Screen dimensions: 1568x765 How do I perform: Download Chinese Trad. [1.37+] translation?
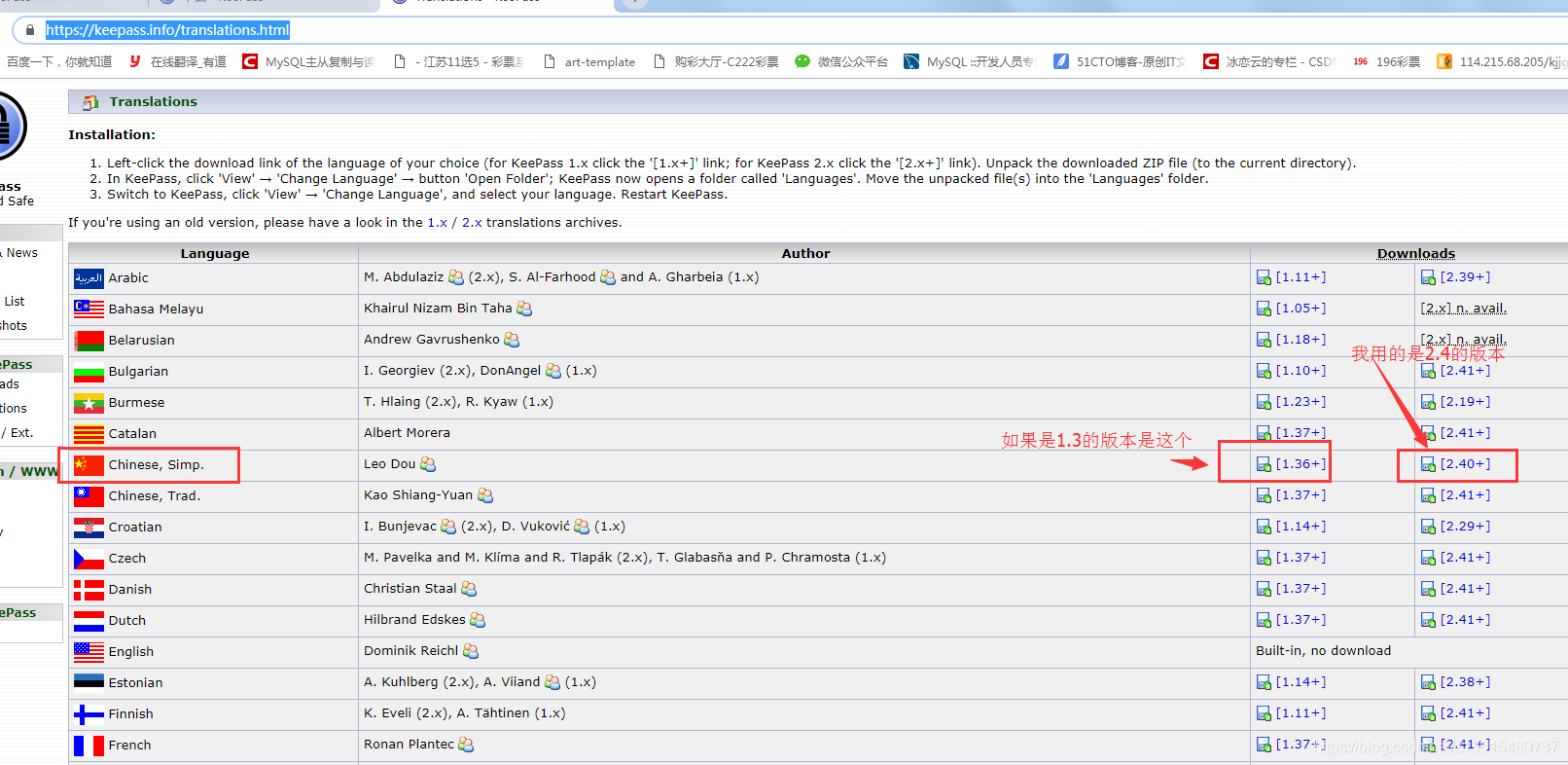tap(1301, 495)
